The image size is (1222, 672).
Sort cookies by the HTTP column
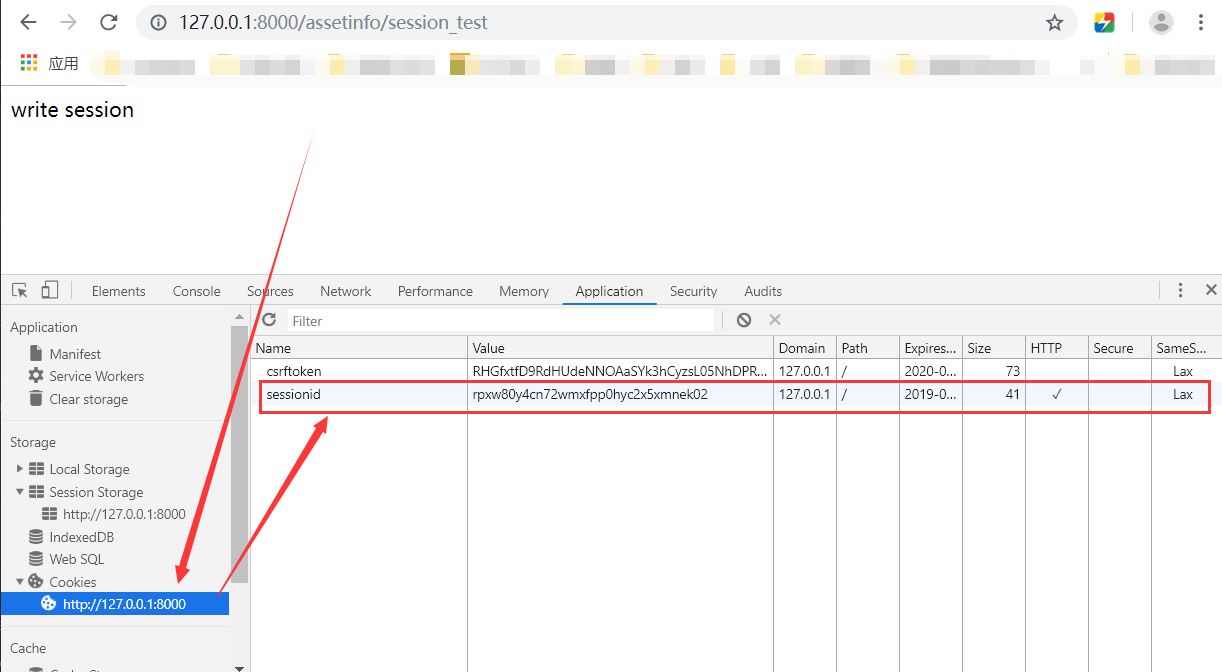pos(1056,348)
